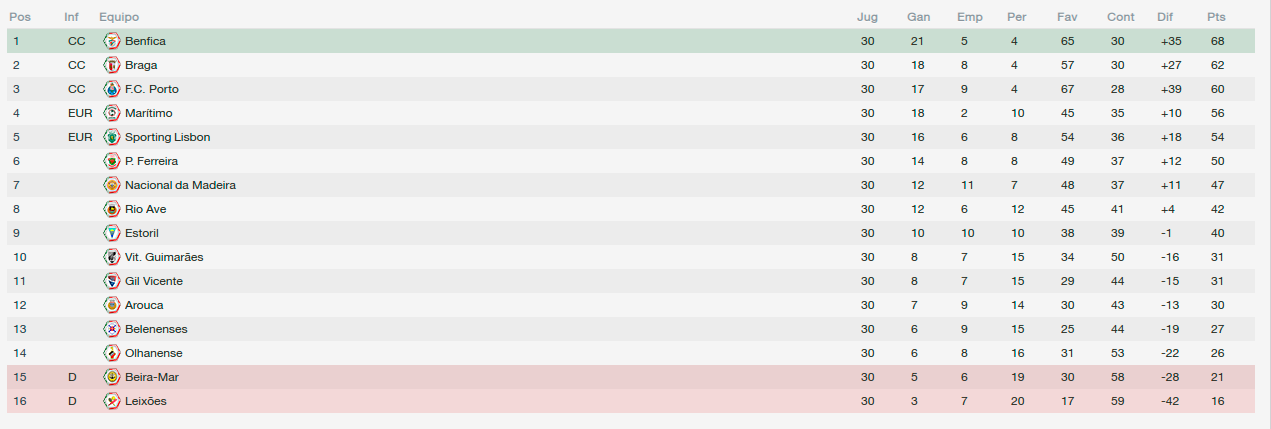Click the Rio Ave crest icon
Image resolution: width=1271 pixels, height=429 pixels.
coord(112,209)
